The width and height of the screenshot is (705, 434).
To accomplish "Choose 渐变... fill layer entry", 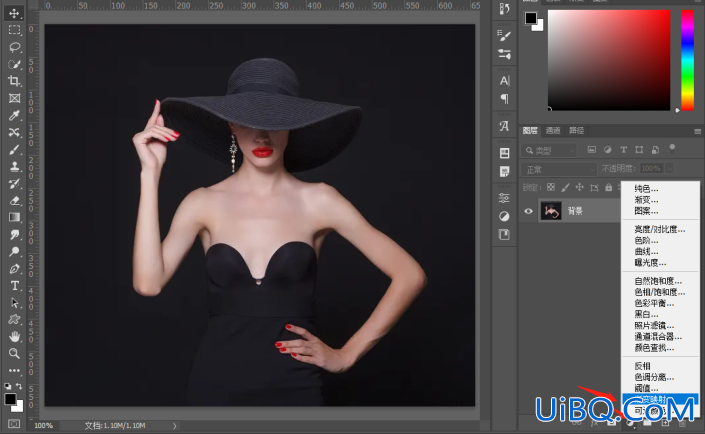I will point(646,200).
